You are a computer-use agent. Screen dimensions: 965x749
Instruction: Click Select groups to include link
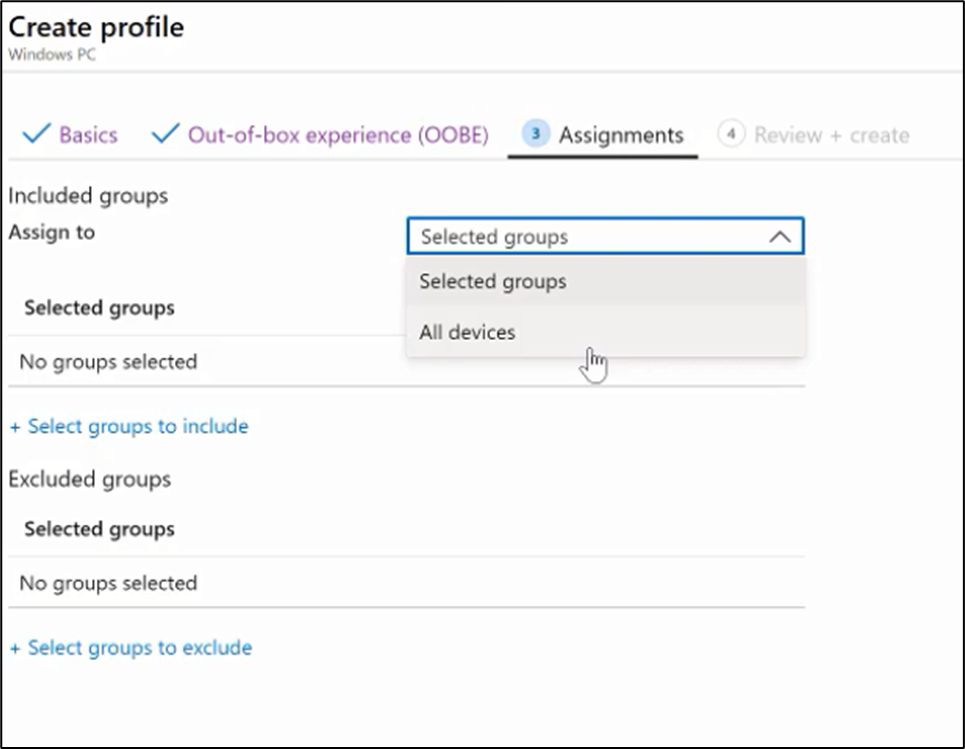coord(138,426)
